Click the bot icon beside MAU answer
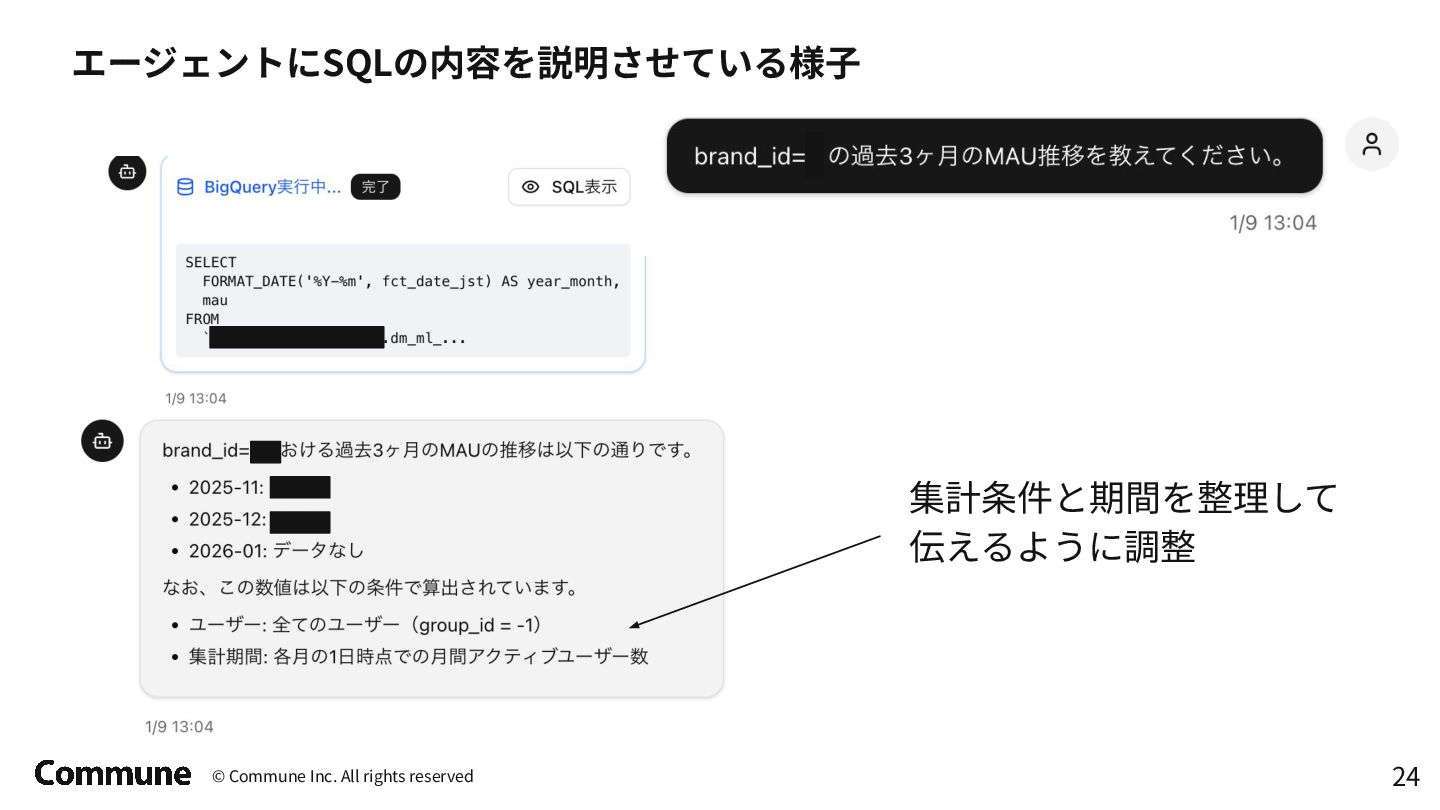The image size is (1440, 810). tap(102, 440)
